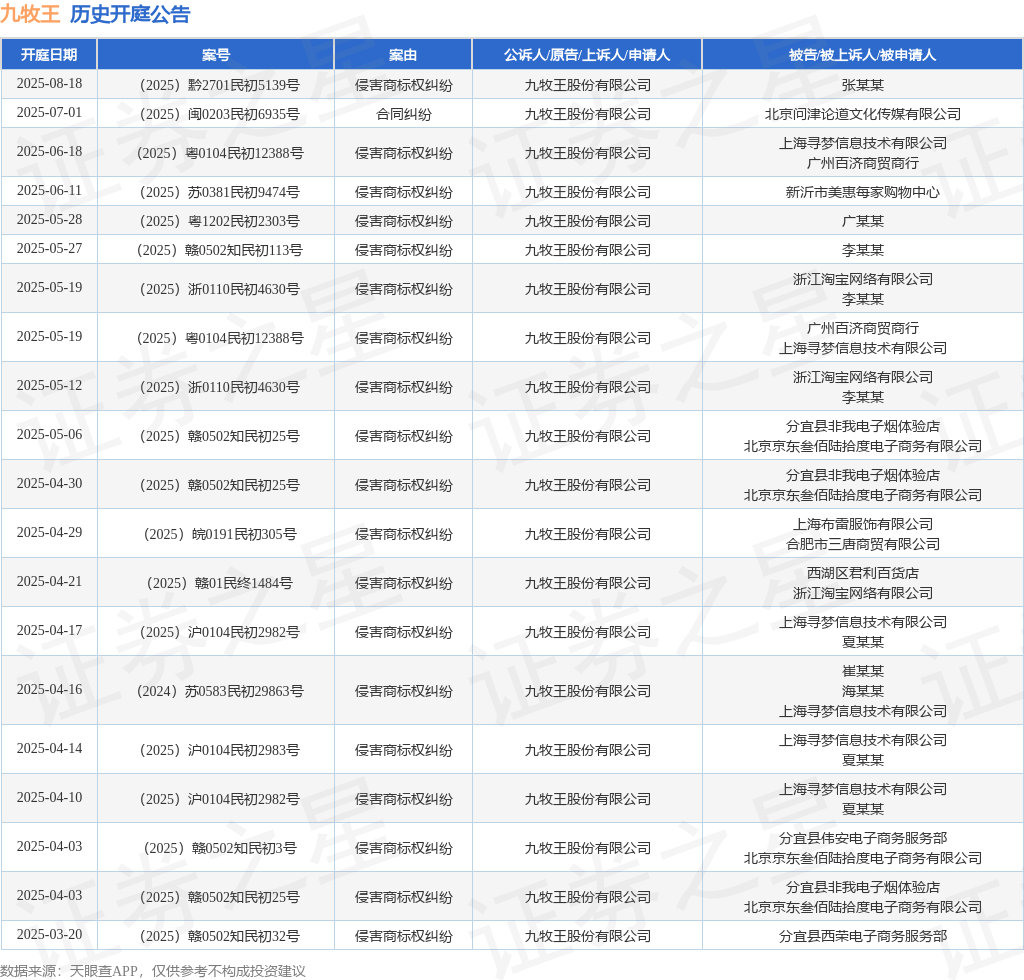1024x980 pixels.
Task: Click defendant 崔某某
Action: pos(863,671)
